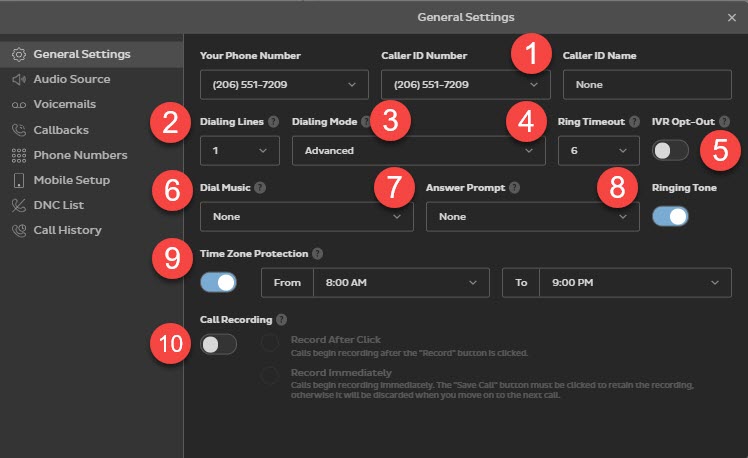The height and width of the screenshot is (458, 748).
Task: Click the Audio Source speaker icon in sidebar
Action: pos(18,79)
